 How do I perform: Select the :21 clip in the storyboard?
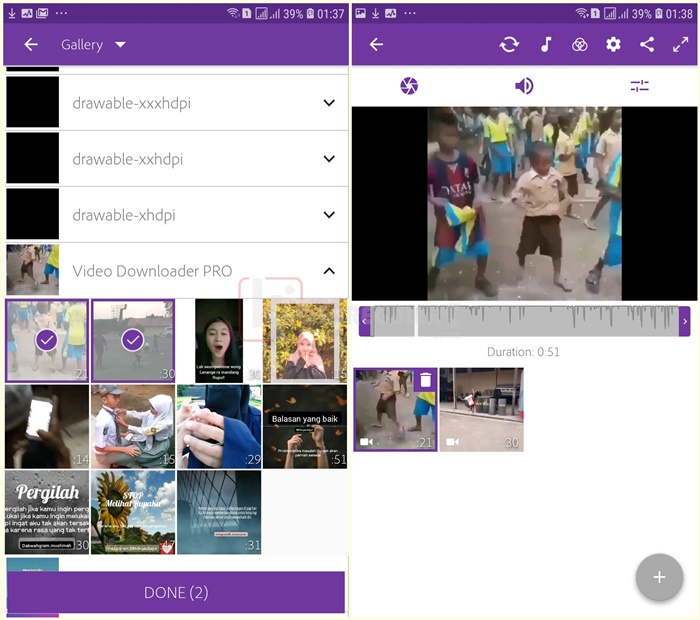coord(395,410)
